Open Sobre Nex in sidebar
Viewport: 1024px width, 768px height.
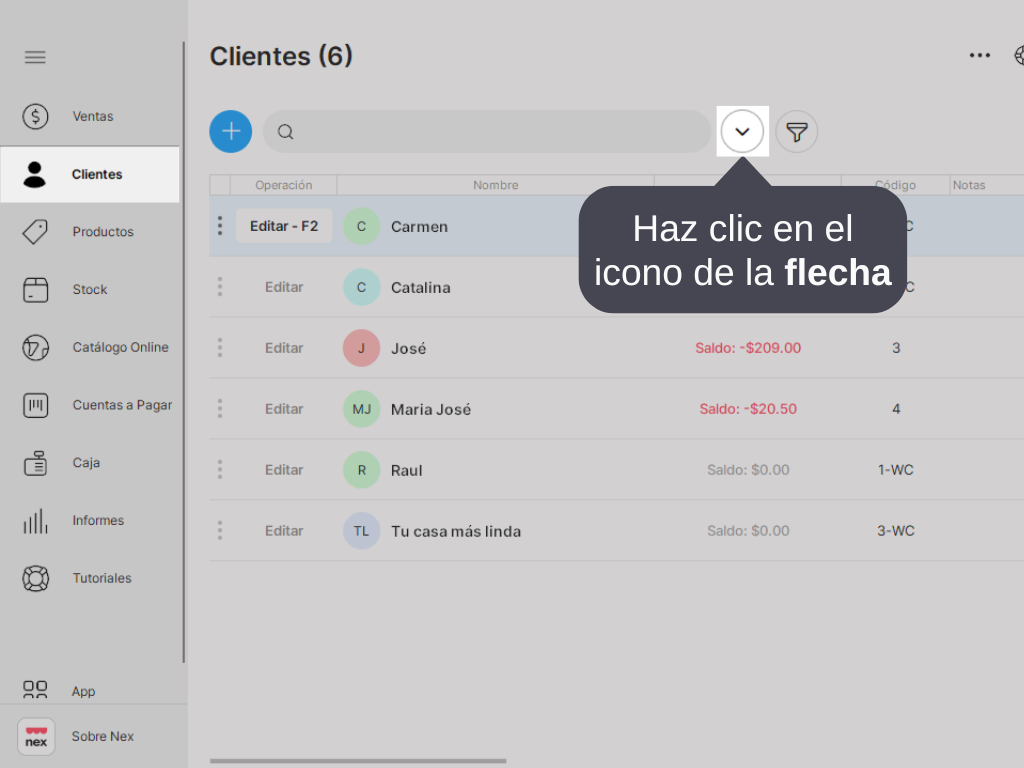coord(103,737)
